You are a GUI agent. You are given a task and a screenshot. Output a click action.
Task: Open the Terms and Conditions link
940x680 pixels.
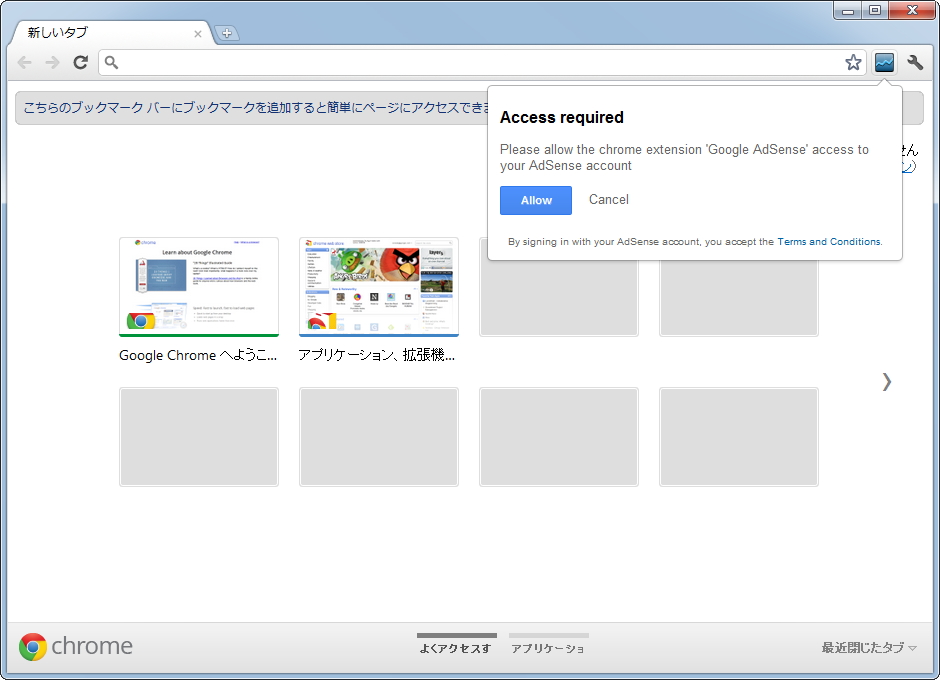tap(828, 241)
